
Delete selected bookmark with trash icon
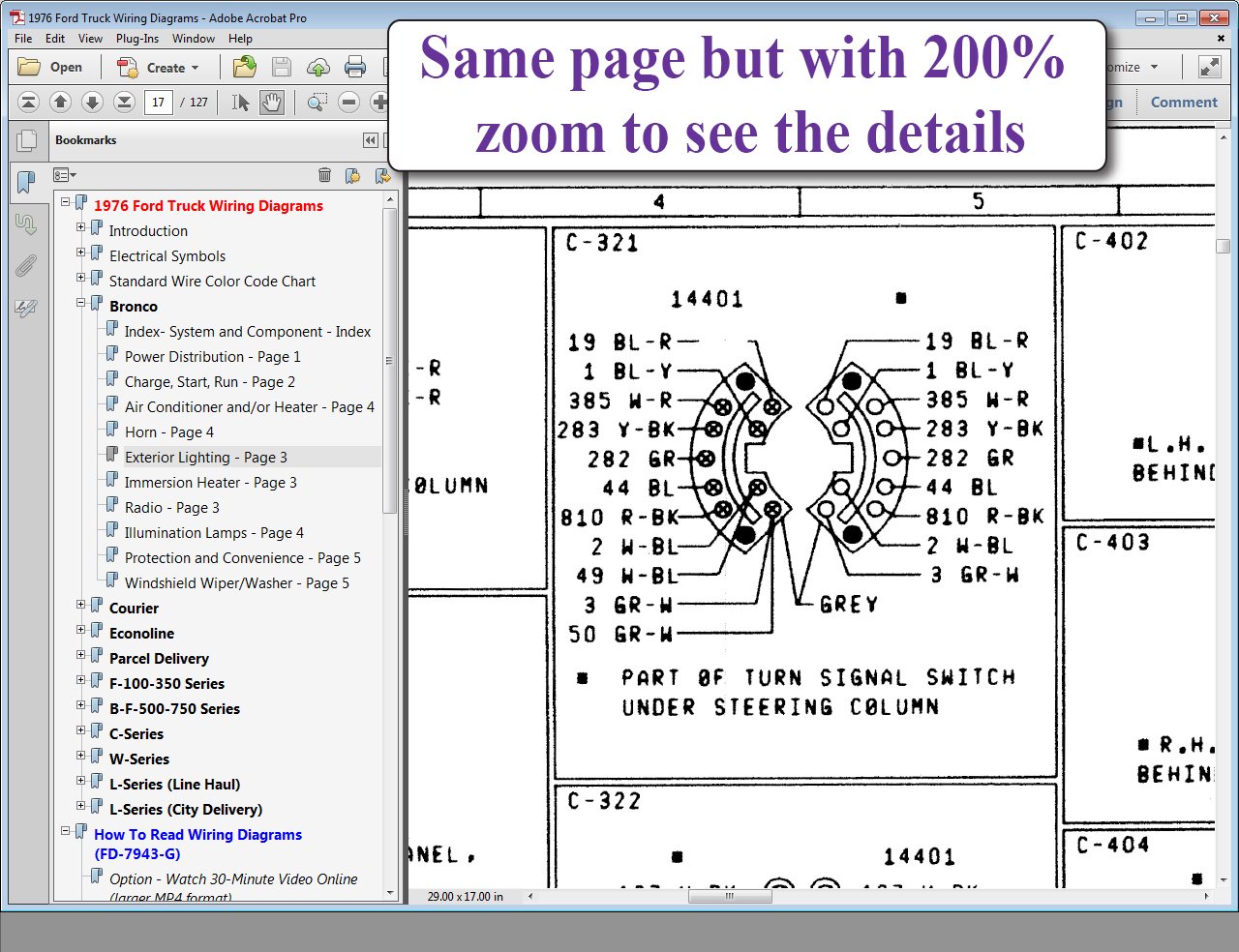pos(324,175)
